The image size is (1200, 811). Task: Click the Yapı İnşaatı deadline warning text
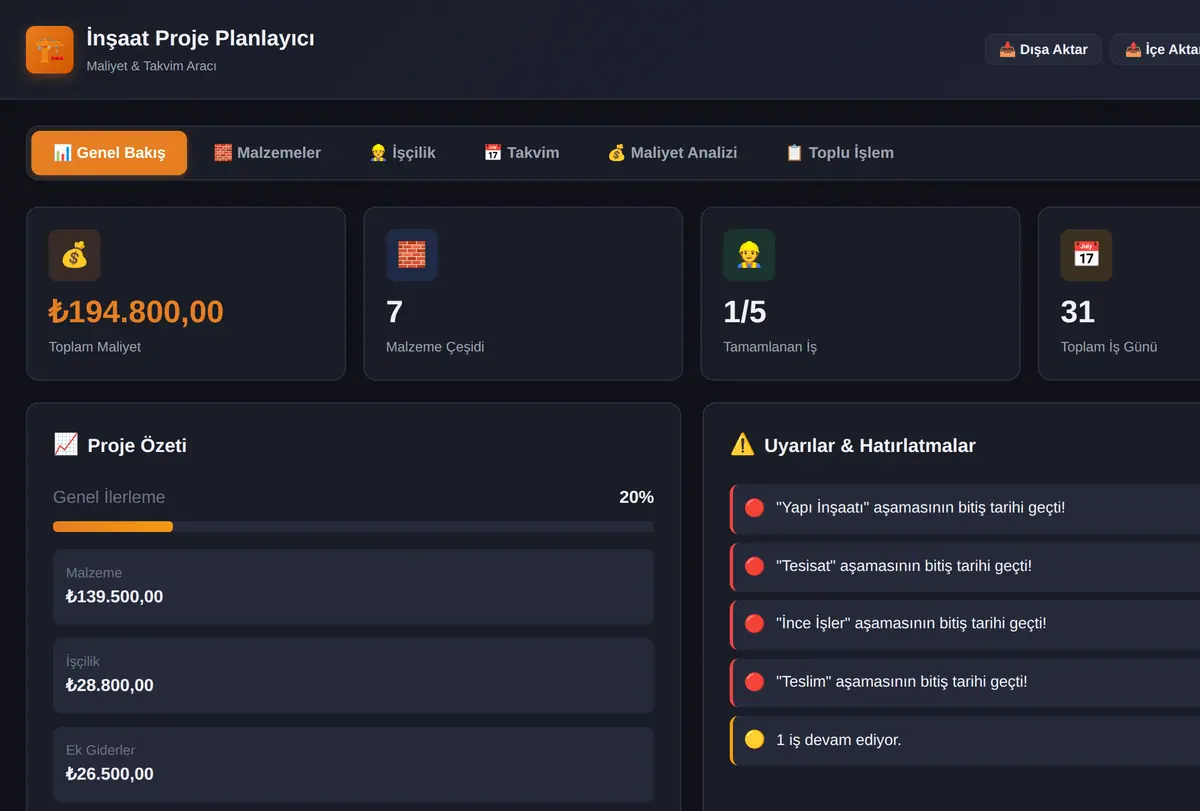(x=920, y=508)
